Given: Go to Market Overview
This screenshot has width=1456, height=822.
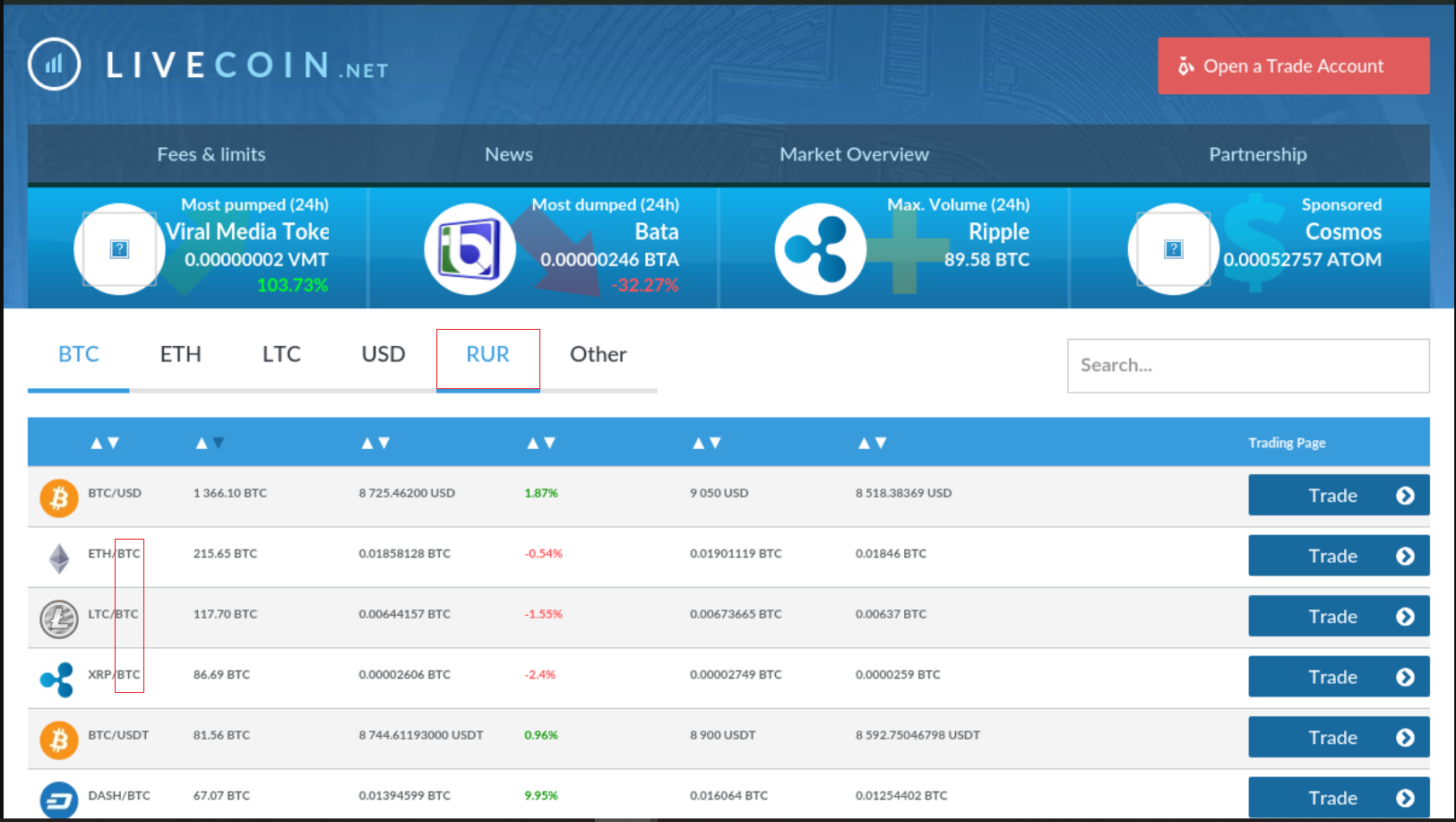Looking at the screenshot, I should click(854, 154).
